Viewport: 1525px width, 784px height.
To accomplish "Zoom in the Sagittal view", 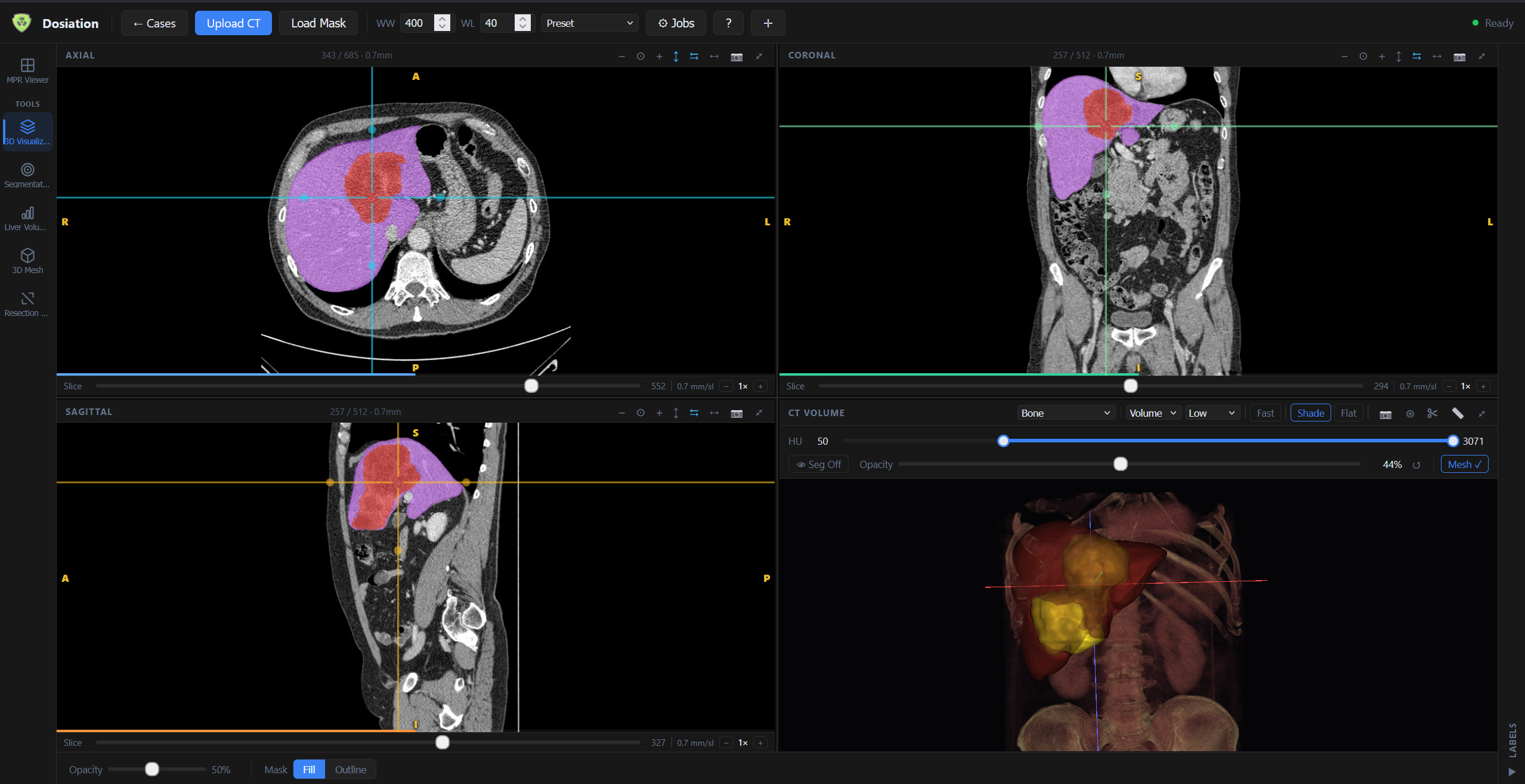I will click(659, 413).
